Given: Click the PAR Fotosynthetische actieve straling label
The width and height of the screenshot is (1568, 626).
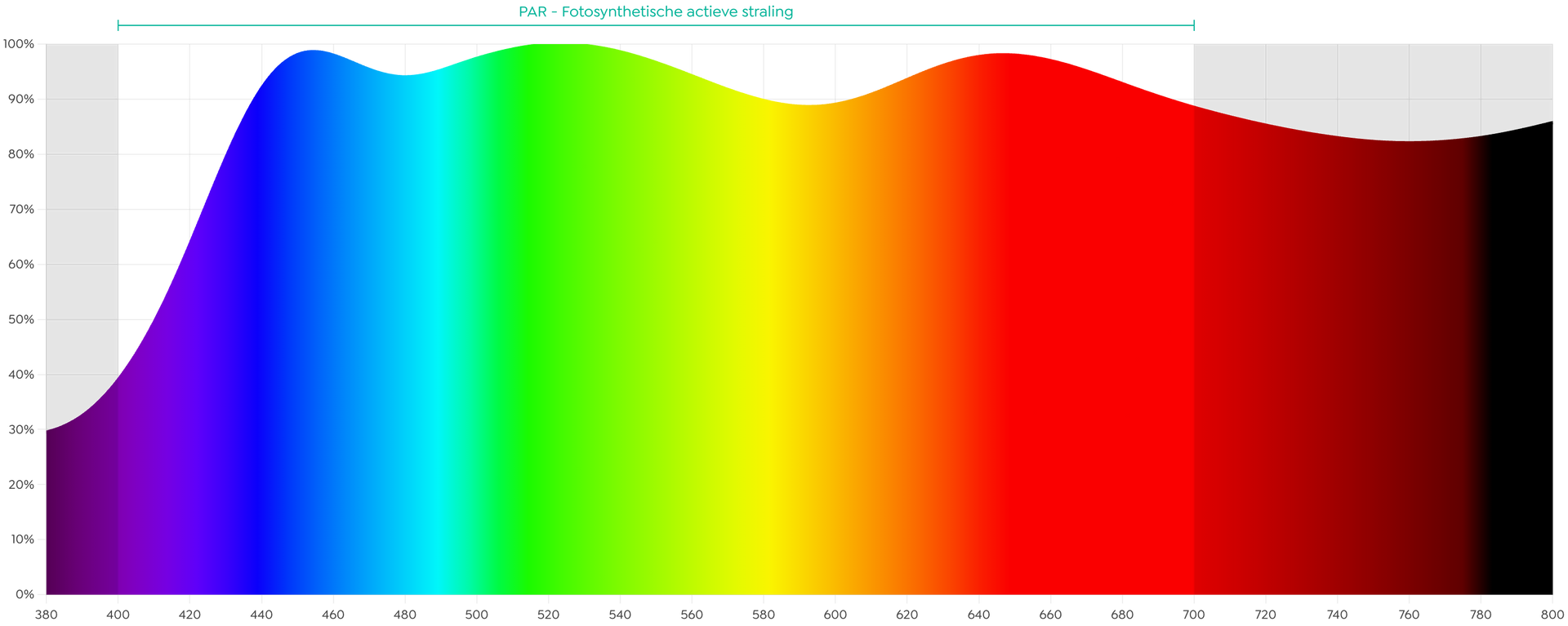Looking at the screenshot, I should 656,12.
